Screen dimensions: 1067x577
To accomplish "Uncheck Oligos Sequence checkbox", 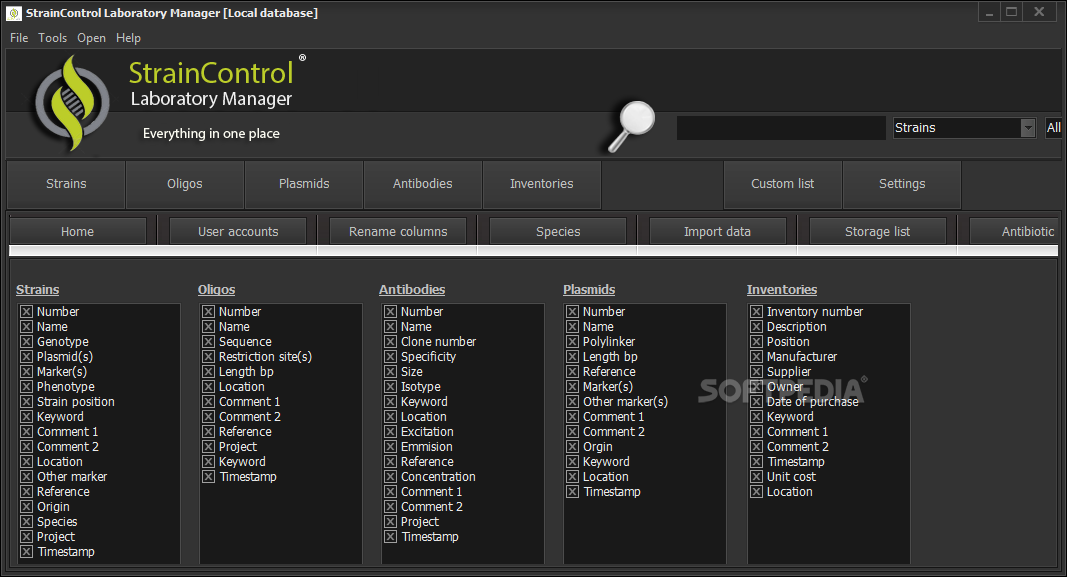I will (208, 342).
